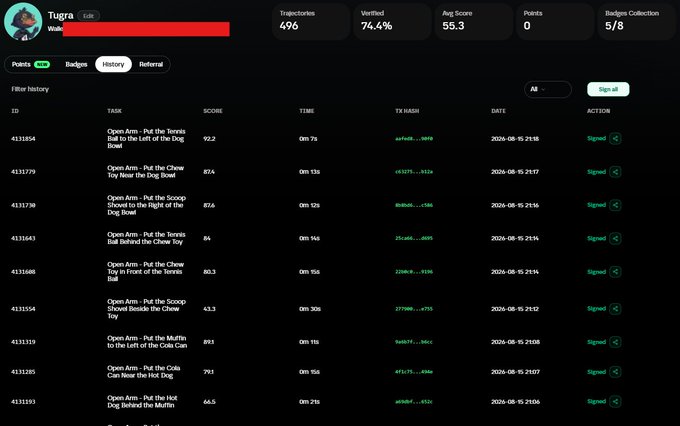Screen dimensions: 680x426
Task: Click the NEW badge on Points tab
Action: click(42, 64)
